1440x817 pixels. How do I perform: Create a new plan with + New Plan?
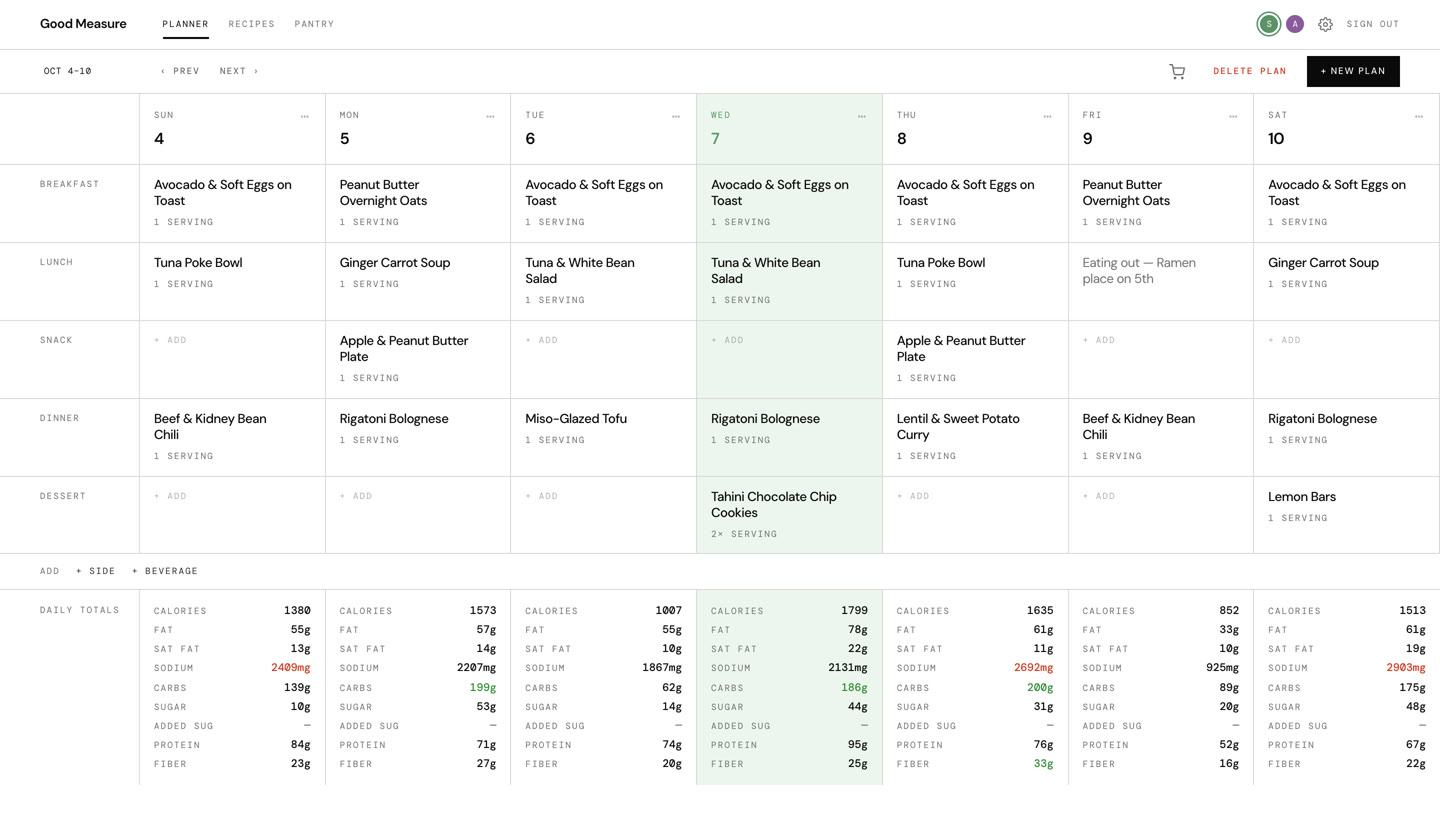1353,71
